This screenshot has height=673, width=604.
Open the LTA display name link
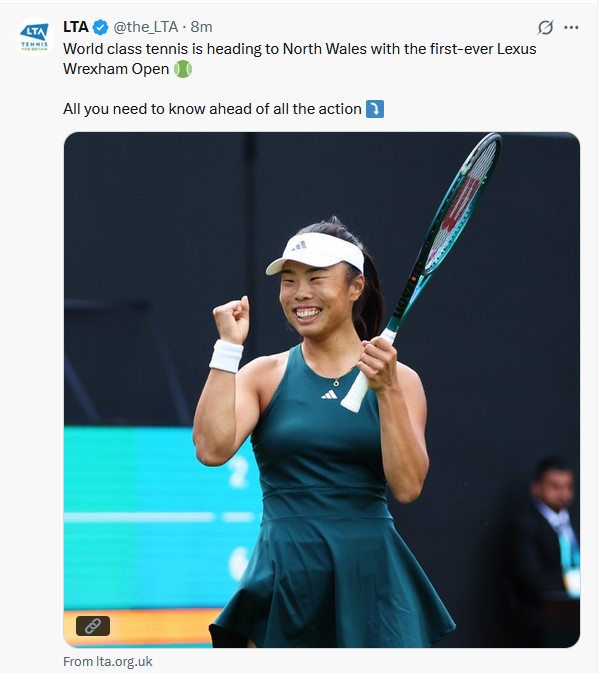[x=76, y=27]
